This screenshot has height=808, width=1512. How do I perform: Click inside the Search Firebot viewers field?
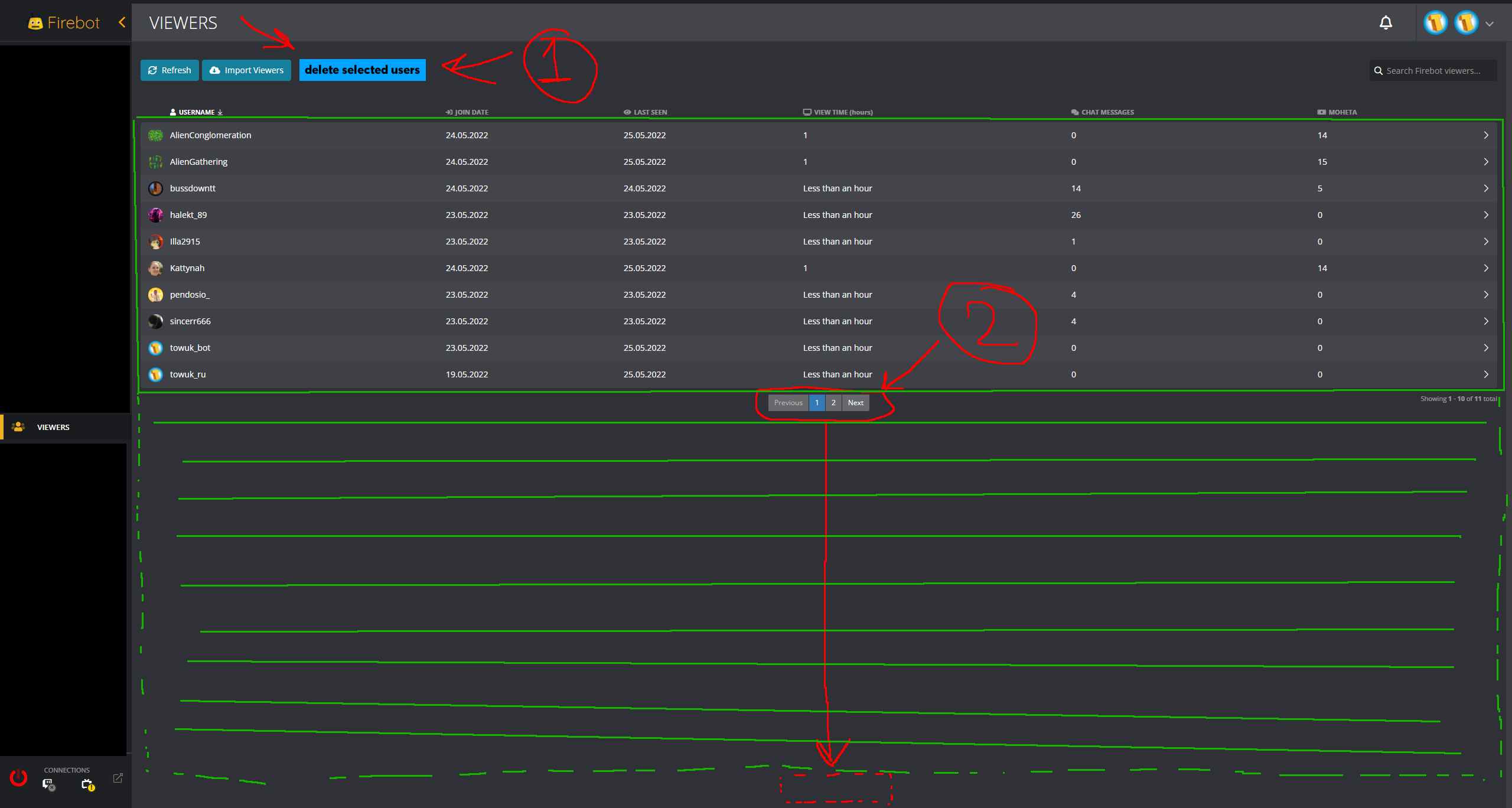[1435, 70]
